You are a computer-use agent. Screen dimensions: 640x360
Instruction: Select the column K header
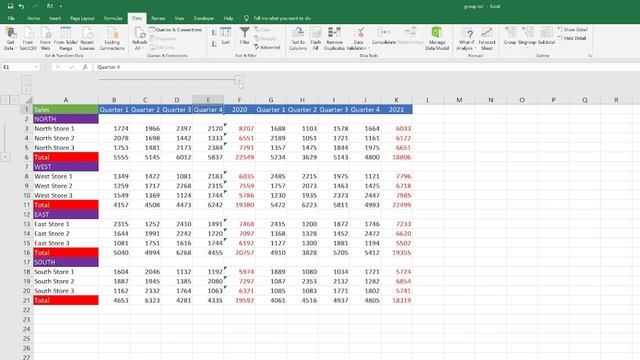(x=396, y=100)
